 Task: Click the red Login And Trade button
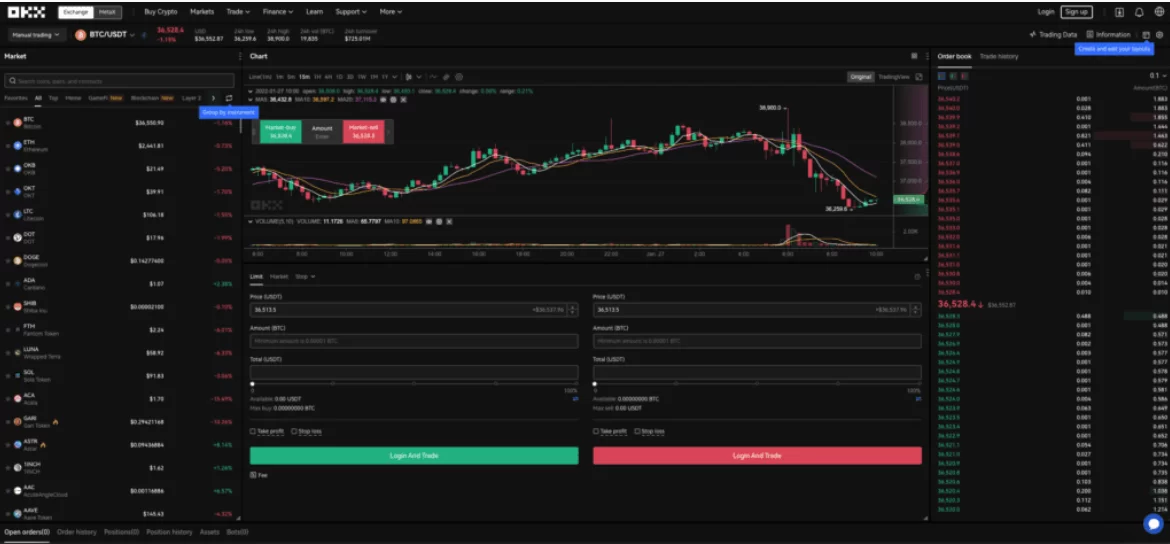click(x=757, y=455)
